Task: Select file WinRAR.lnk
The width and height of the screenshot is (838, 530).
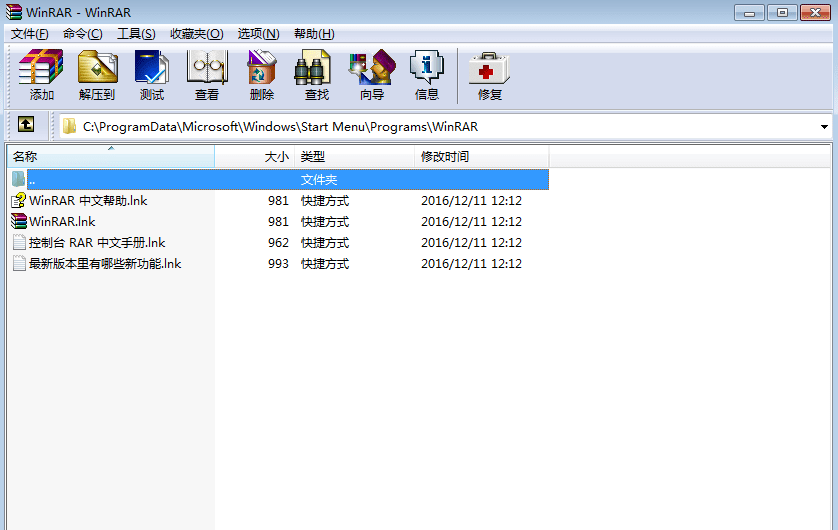Action: (62, 221)
